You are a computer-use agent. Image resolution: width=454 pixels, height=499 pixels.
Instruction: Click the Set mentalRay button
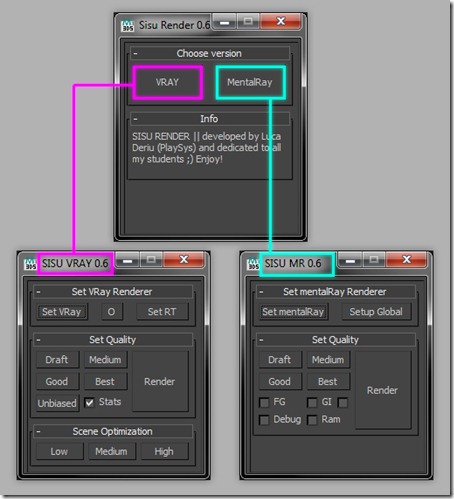tap(293, 312)
